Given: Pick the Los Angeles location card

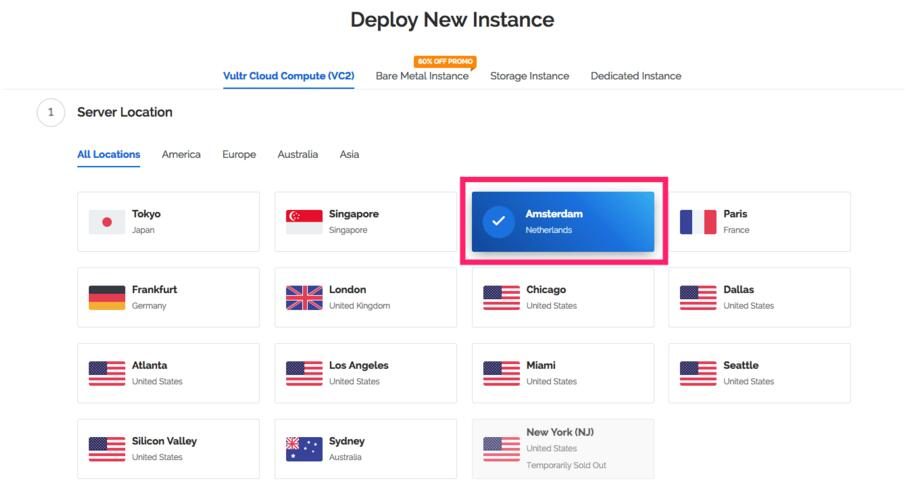Looking at the screenshot, I should 366,373.
